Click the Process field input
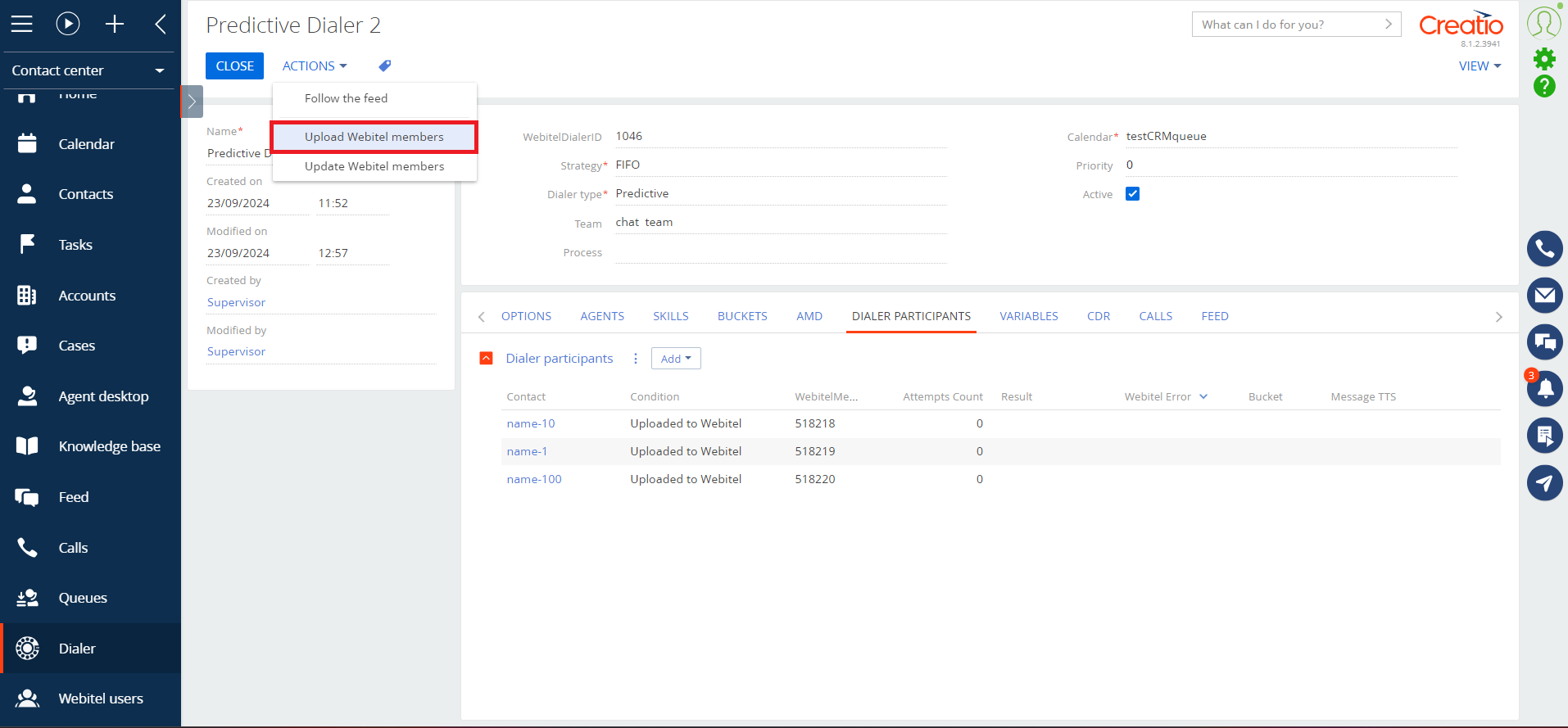The width and height of the screenshot is (1568, 728). click(781, 252)
